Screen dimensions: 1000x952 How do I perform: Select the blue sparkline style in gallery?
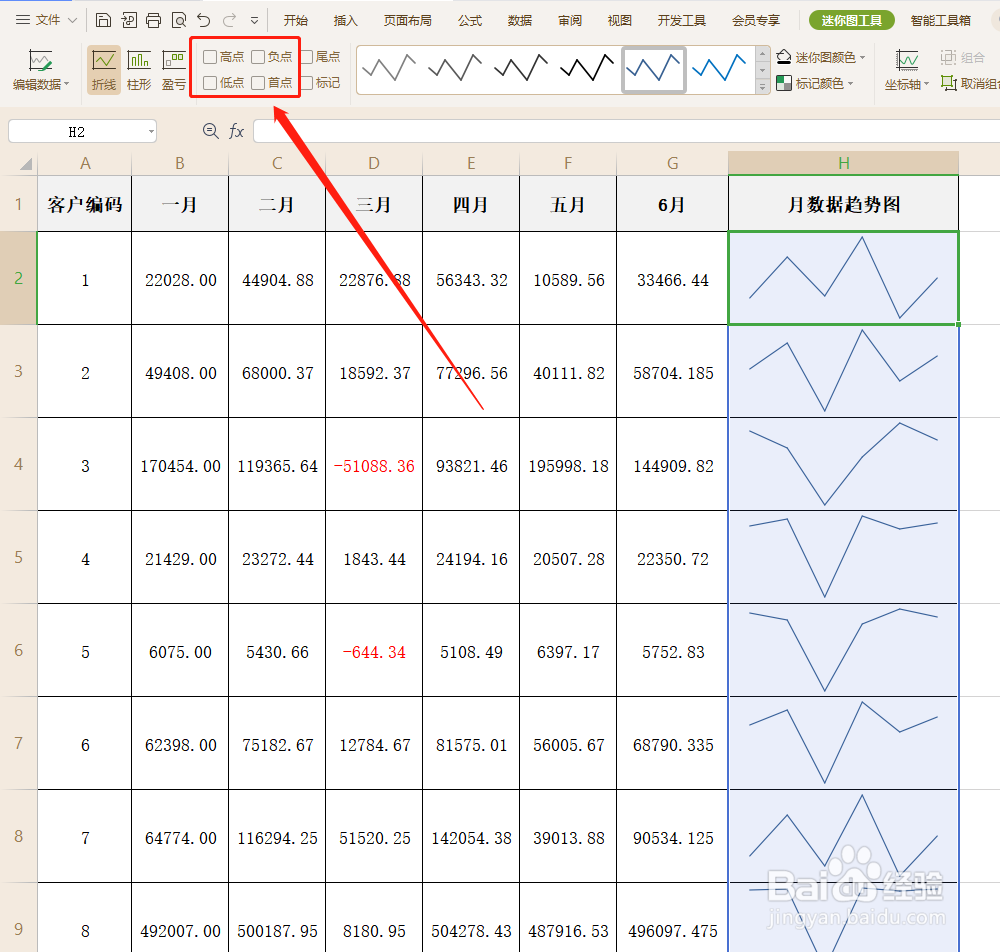tap(653, 69)
